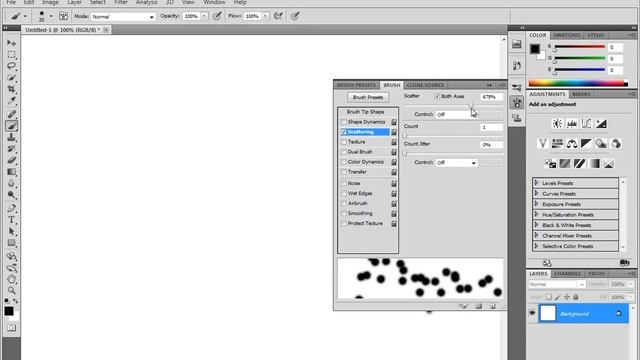Expand Hue/Saturation Presets

coord(536,214)
